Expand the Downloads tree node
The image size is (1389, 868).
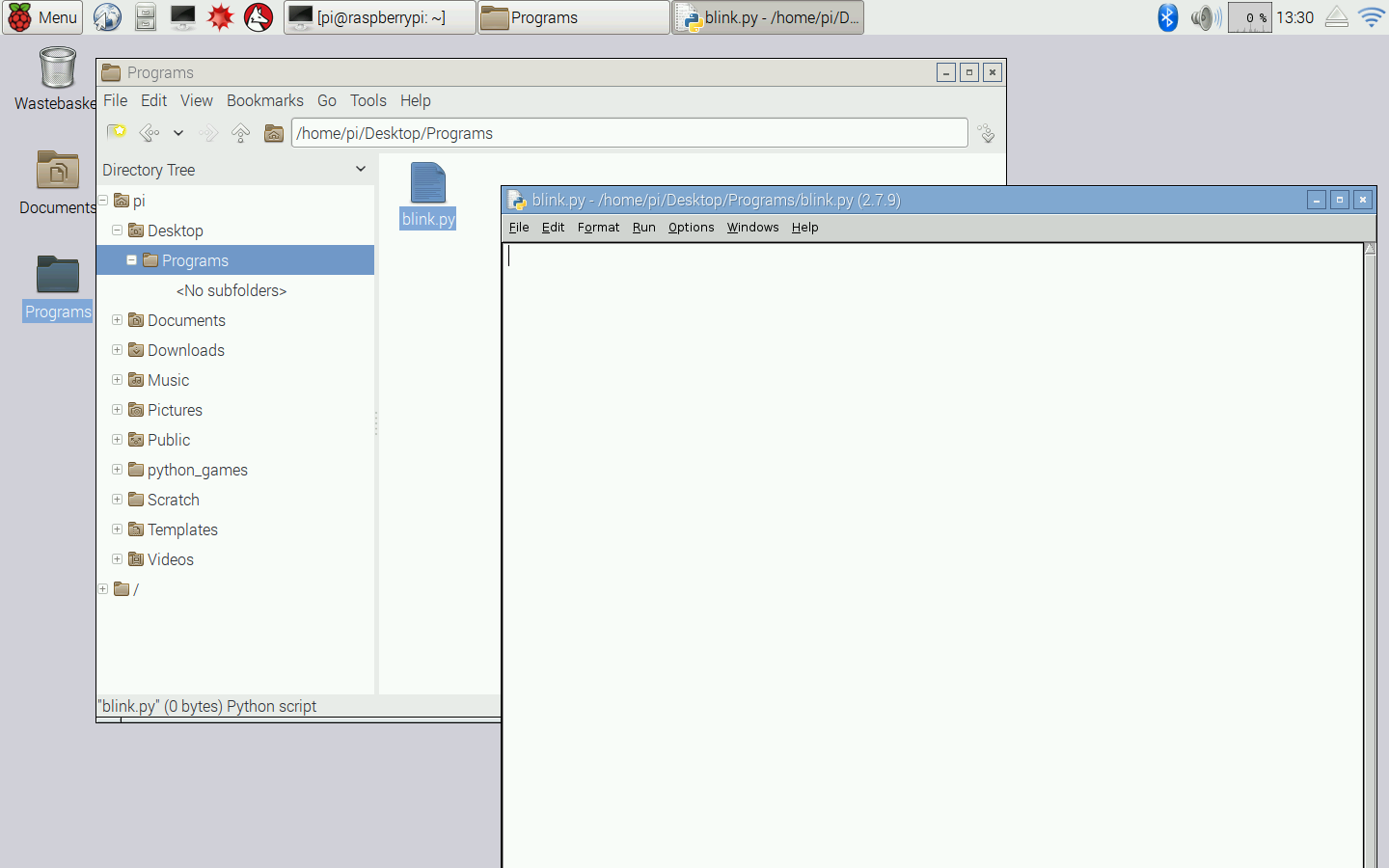point(117,349)
